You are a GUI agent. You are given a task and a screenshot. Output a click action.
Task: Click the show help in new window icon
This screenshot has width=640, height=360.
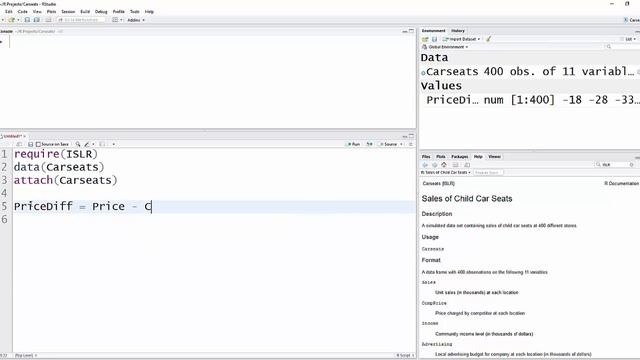(x=467, y=165)
